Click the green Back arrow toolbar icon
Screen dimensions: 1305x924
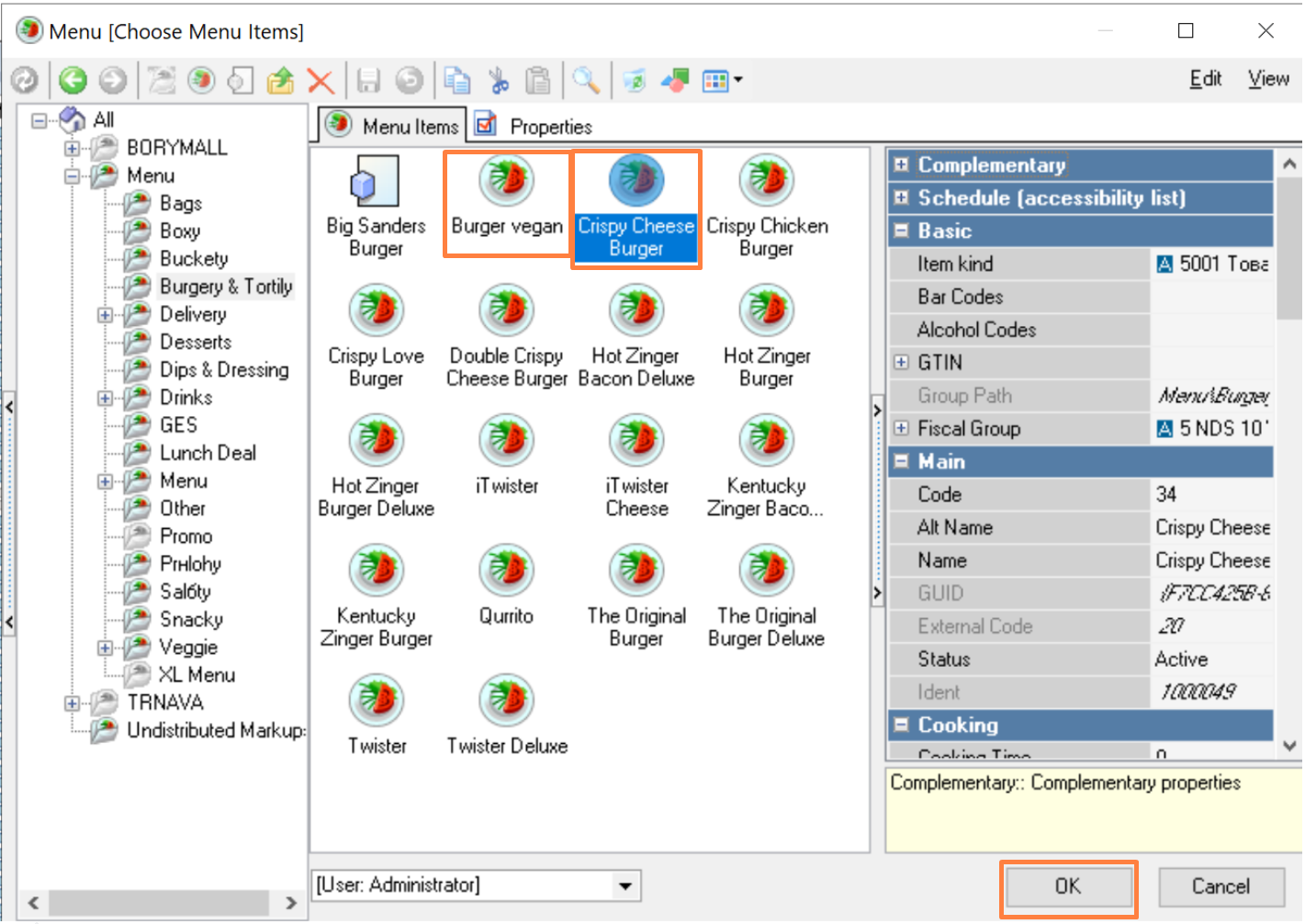click(x=73, y=81)
